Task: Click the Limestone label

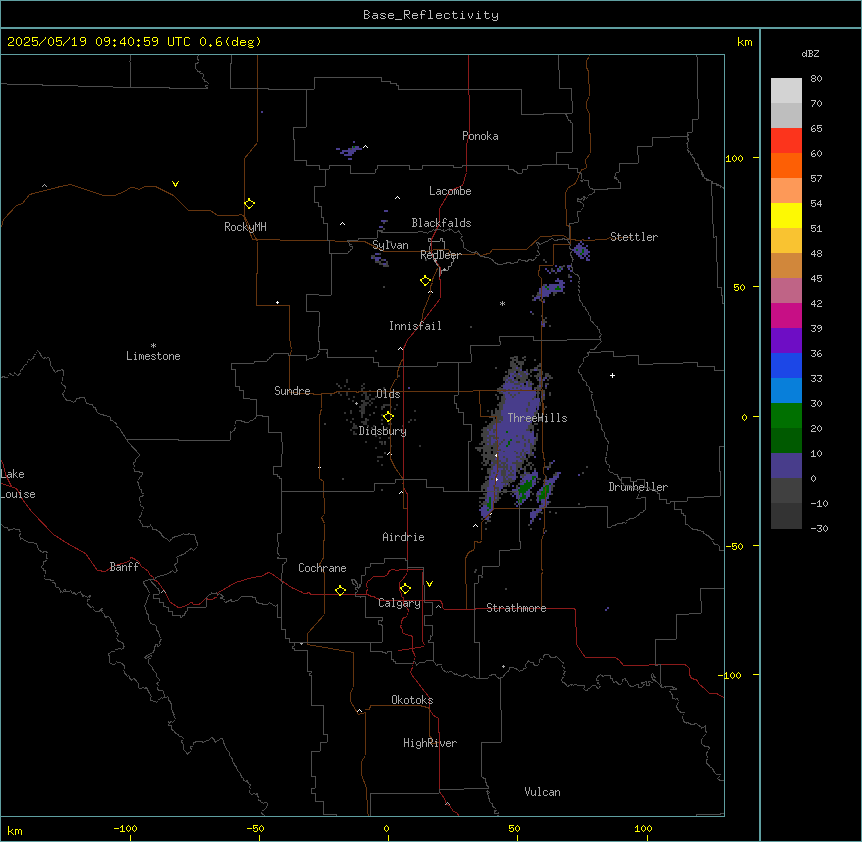Action: point(153,356)
